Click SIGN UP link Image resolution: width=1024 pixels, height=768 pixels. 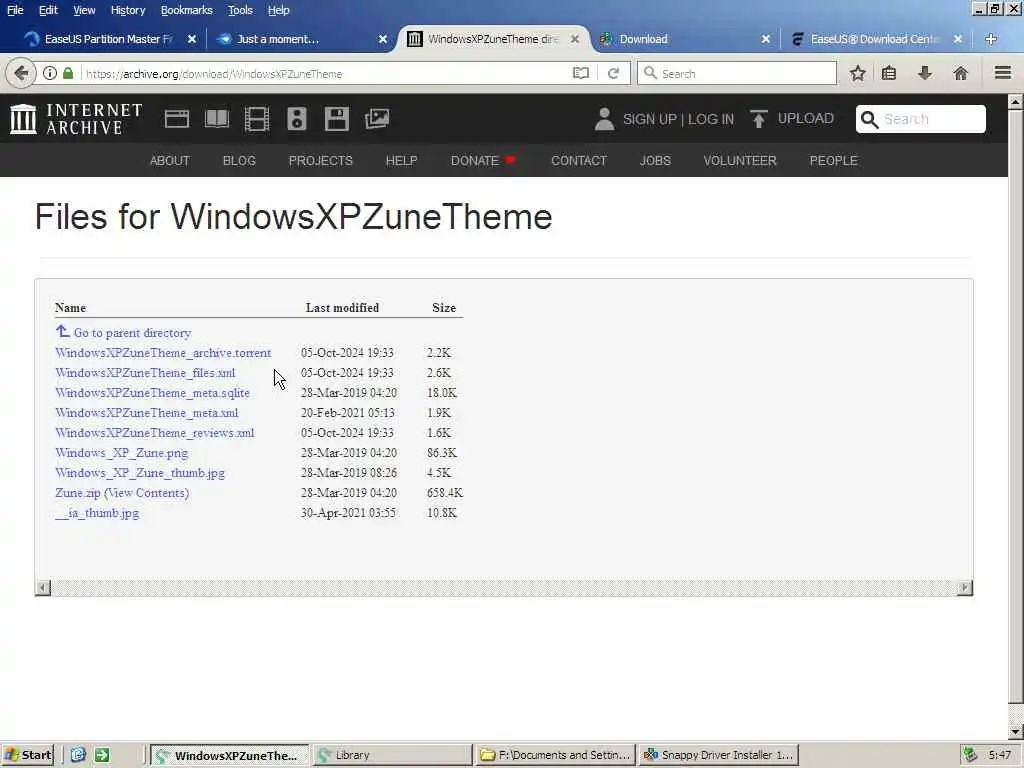(x=650, y=119)
